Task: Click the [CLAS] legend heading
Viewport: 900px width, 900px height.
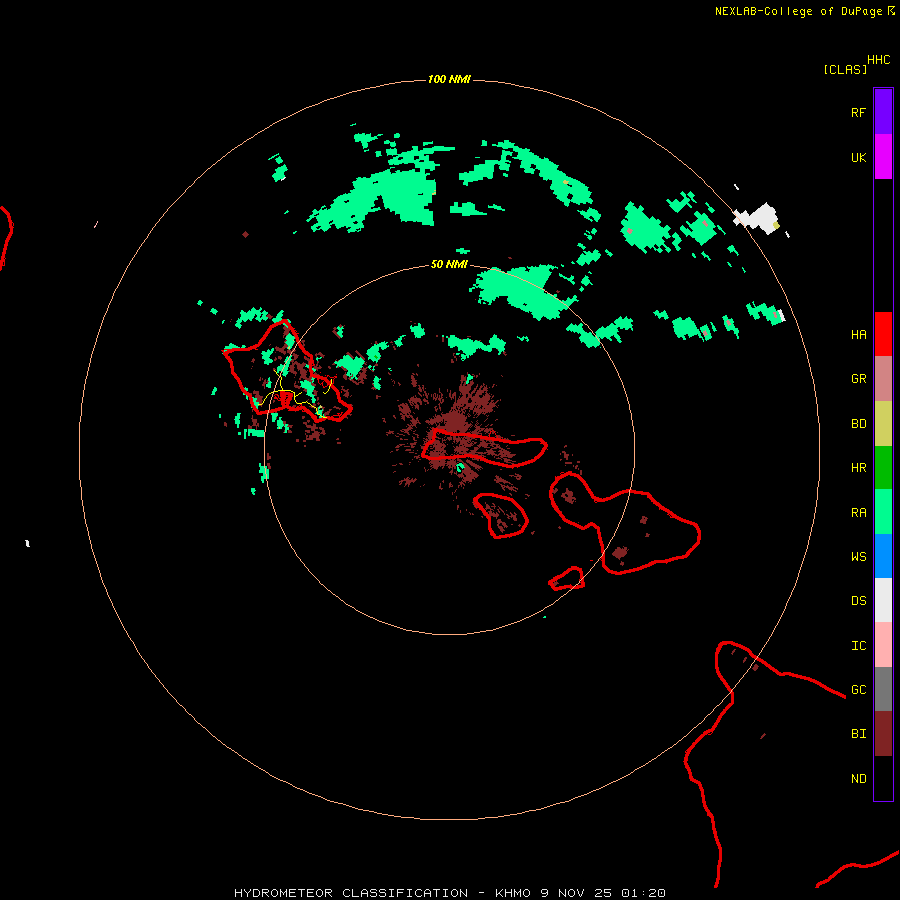Action: pyautogui.click(x=845, y=69)
